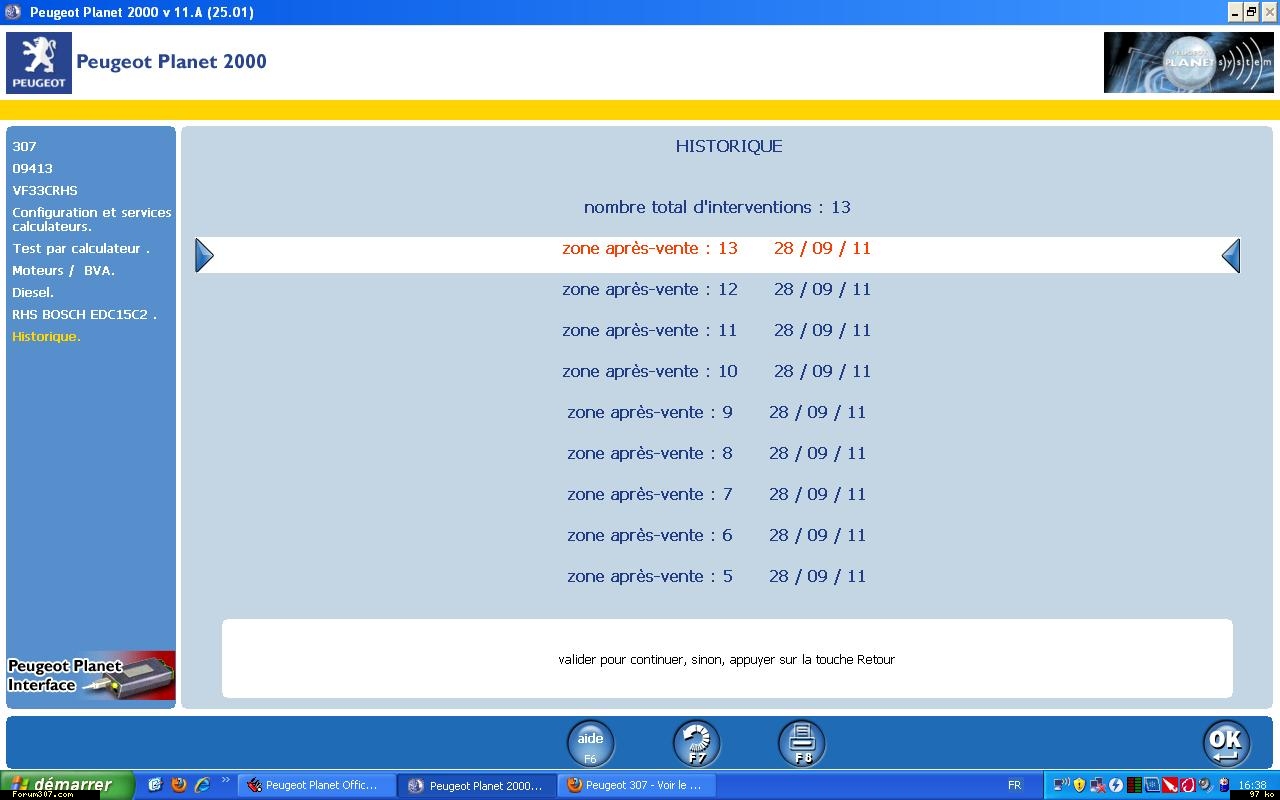Click the Peugeot lion logo

[39, 63]
